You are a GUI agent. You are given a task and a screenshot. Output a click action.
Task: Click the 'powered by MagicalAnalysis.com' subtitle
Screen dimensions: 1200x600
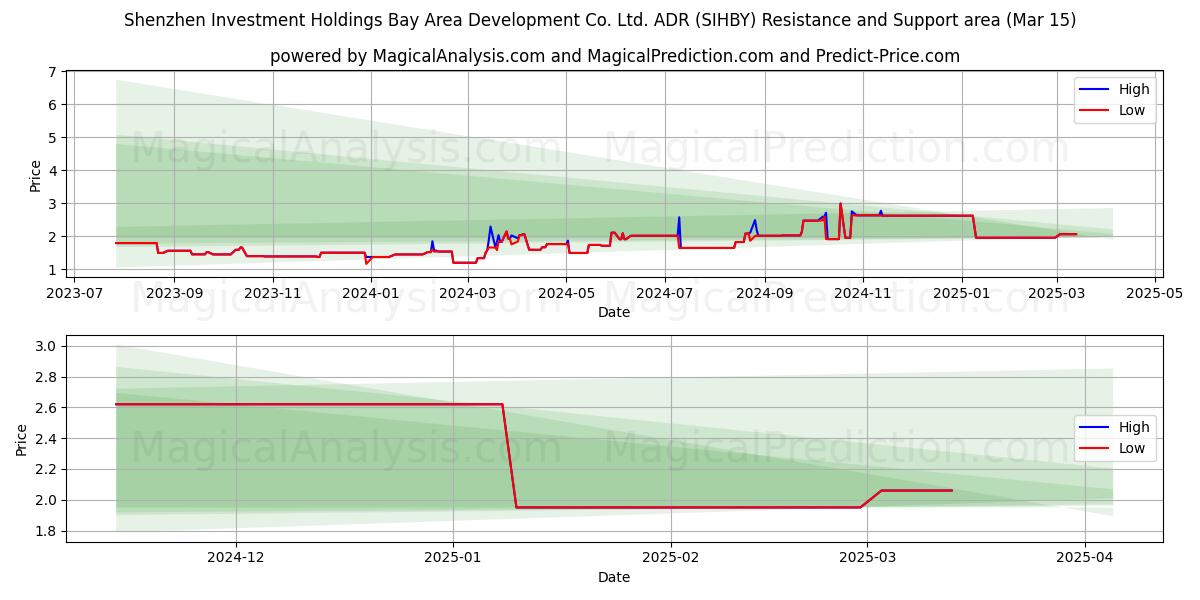614,56
